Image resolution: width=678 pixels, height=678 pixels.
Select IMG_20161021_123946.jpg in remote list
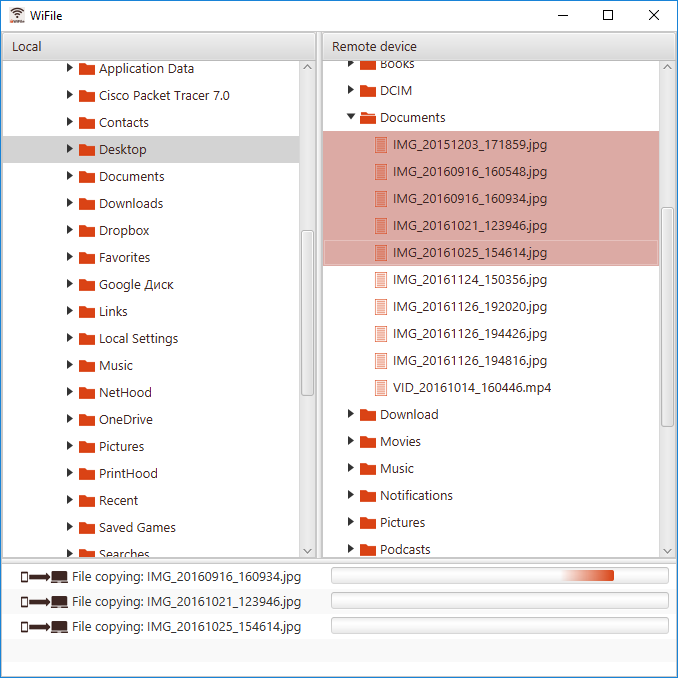491,226
